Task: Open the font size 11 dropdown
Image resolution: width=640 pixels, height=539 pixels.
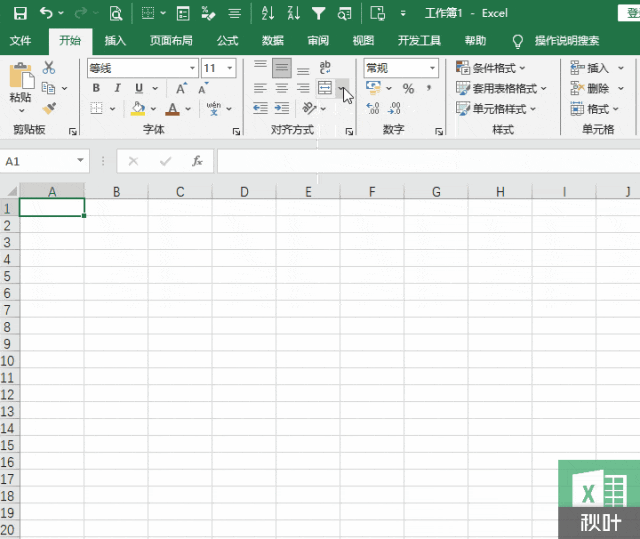Action: pyautogui.click(x=230, y=68)
